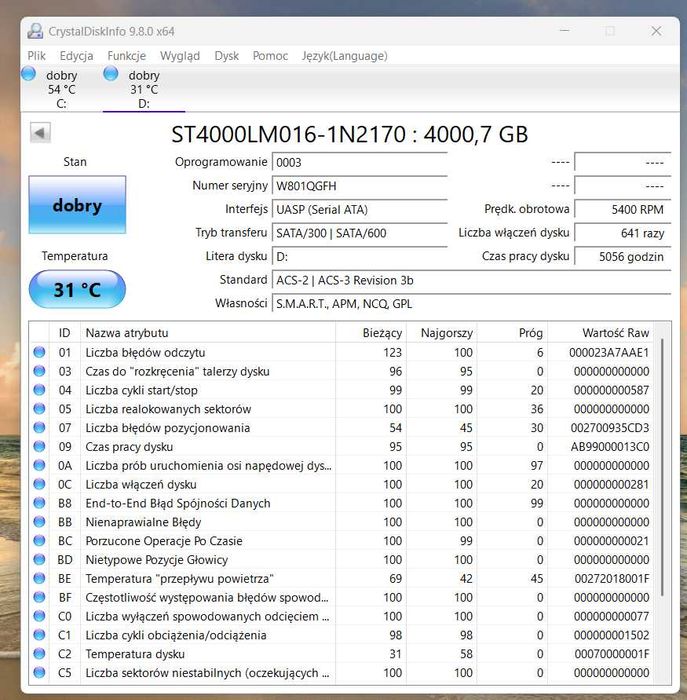Select 'End-to-End Błąd Spójności Danych' attribute
This screenshot has height=700, width=687.
(x=178, y=503)
